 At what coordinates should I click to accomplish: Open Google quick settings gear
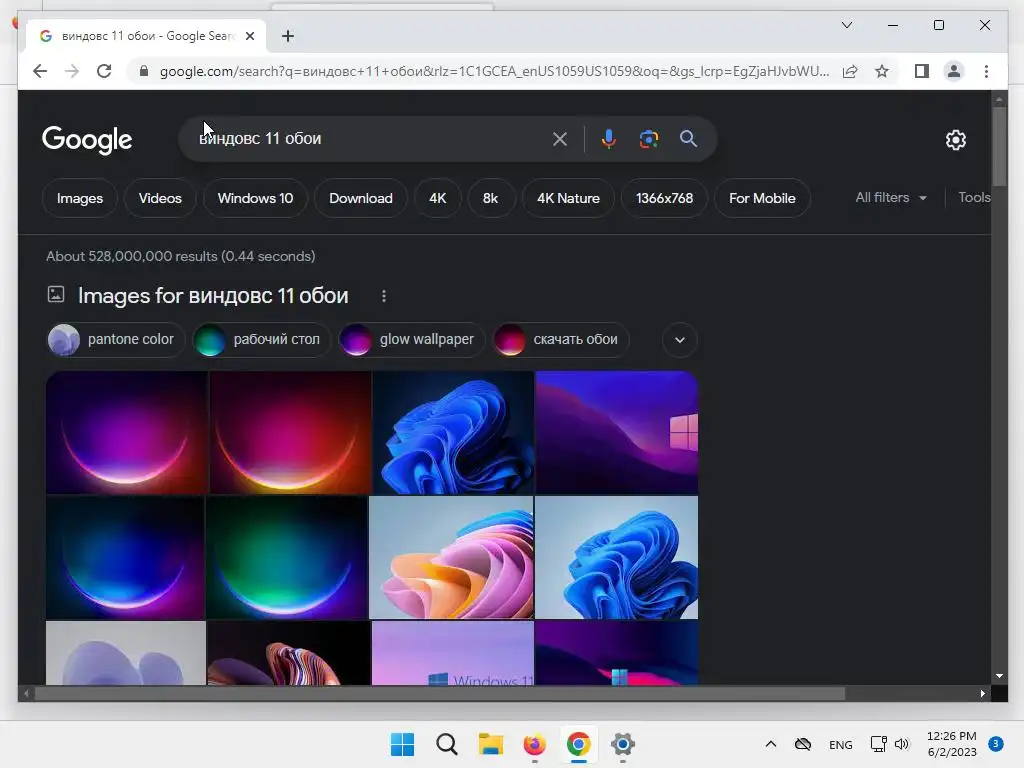(x=955, y=140)
